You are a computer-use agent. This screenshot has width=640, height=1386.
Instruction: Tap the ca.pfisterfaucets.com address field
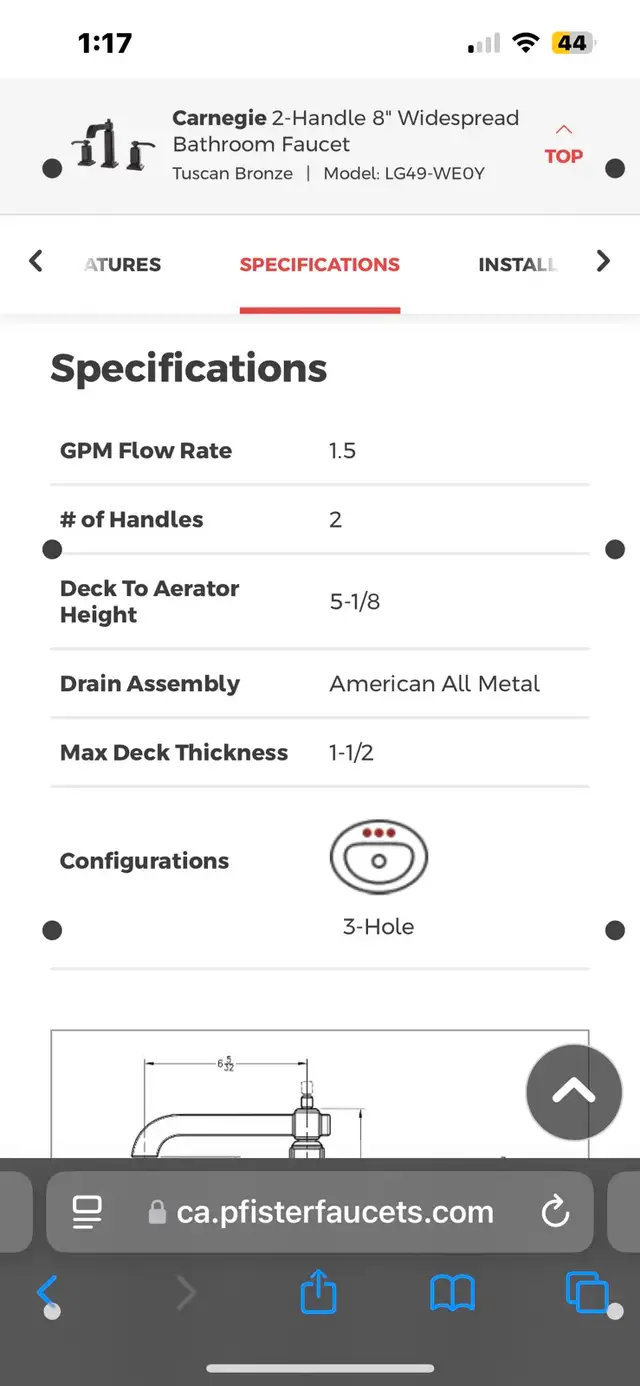[x=320, y=1212]
